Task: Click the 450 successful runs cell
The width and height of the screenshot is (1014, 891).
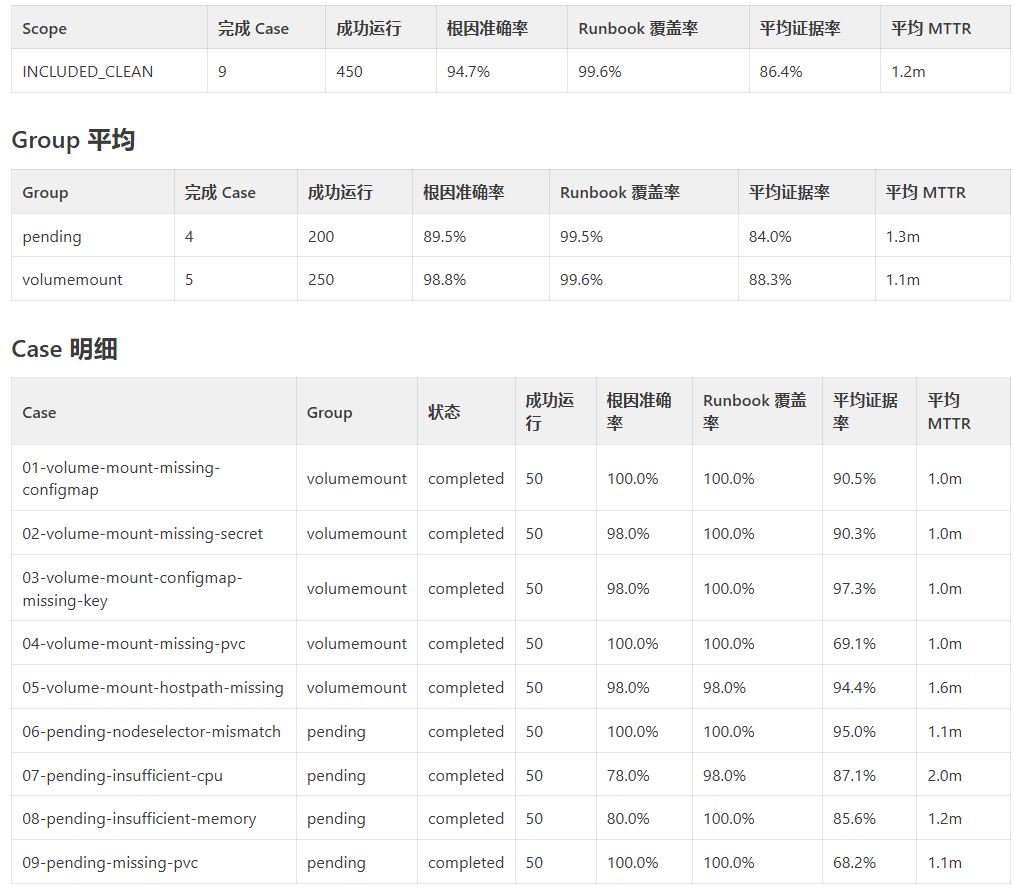Action: [349, 72]
